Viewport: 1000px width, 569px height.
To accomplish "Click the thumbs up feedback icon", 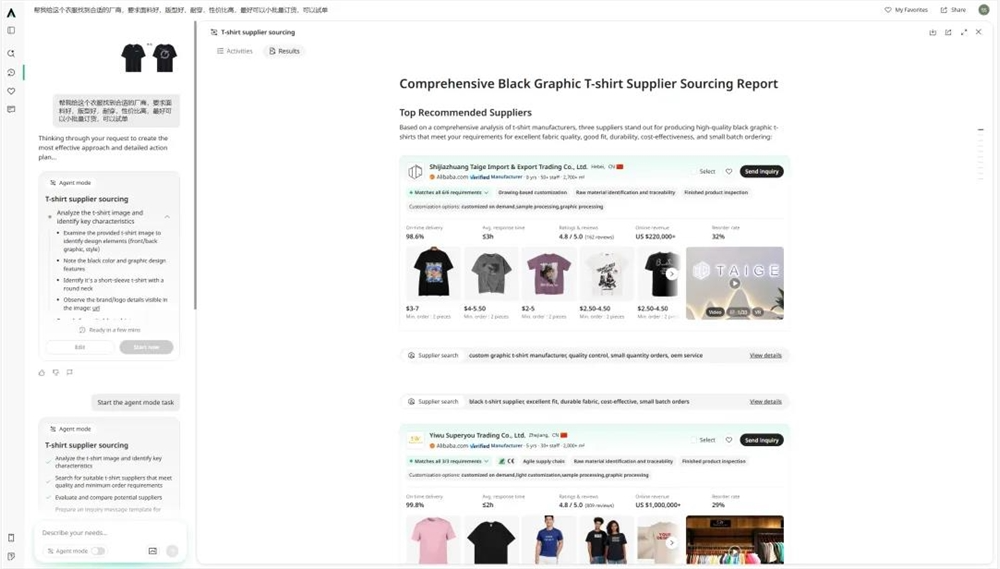I will (x=42, y=373).
